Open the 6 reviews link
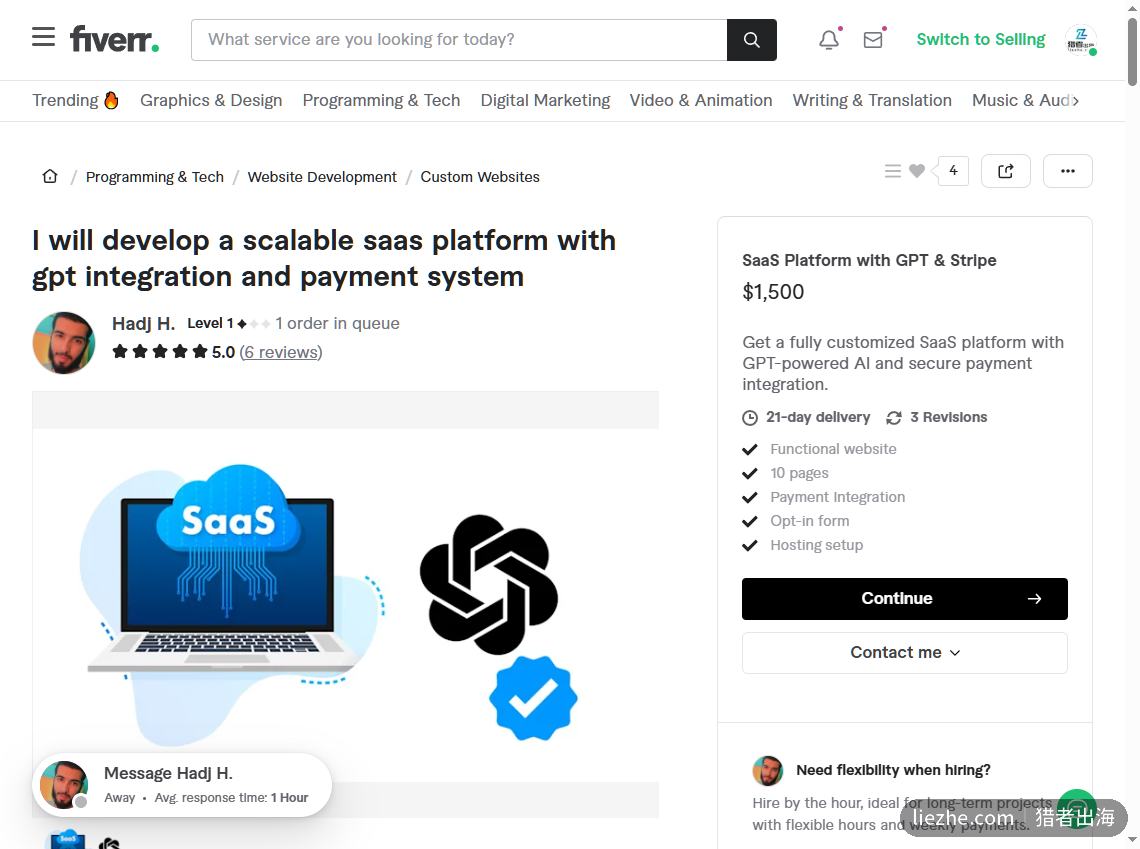Viewport: 1140px width, 849px height. (x=281, y=353)
